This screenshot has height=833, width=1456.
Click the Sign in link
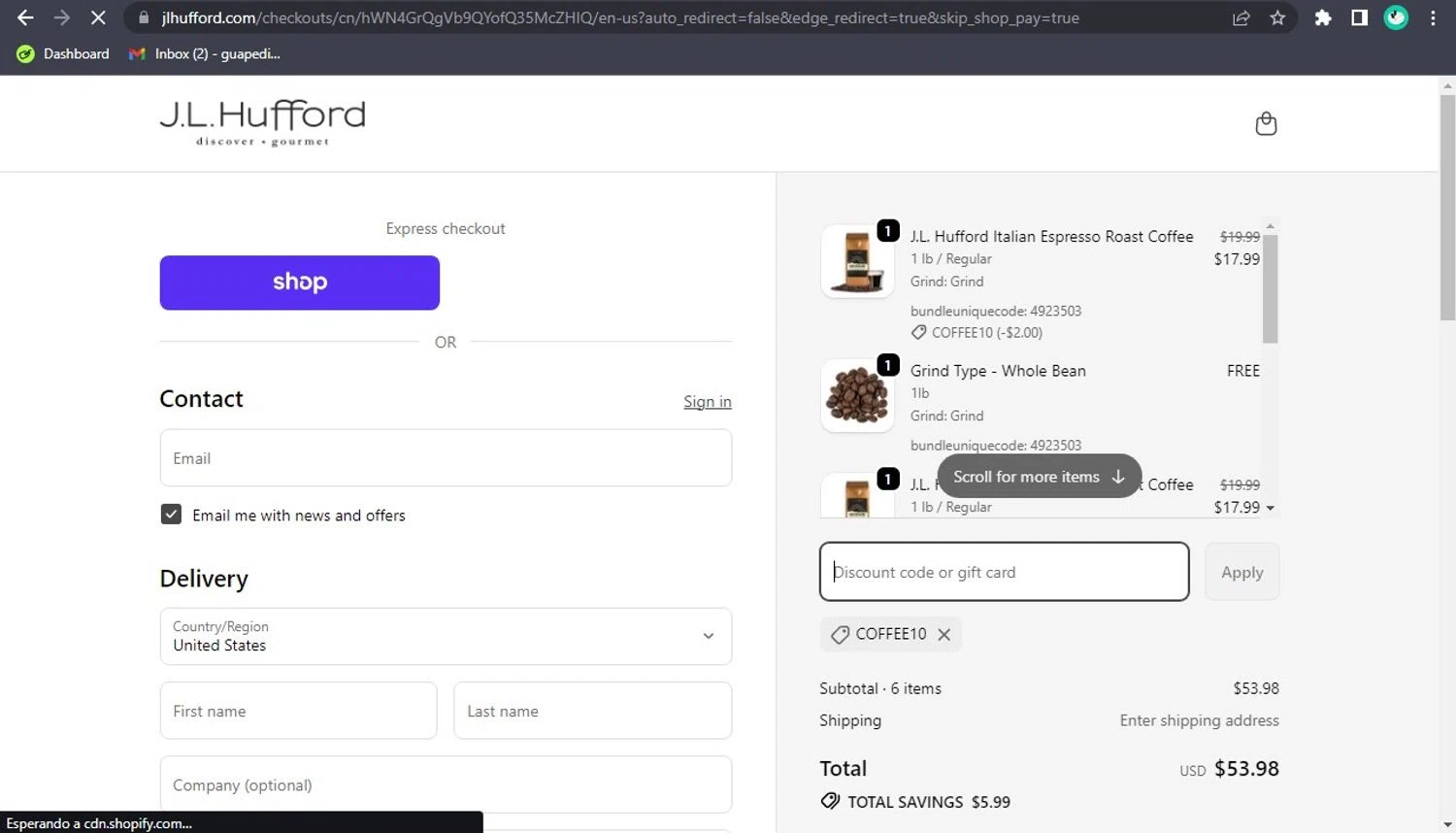(708, 401)
